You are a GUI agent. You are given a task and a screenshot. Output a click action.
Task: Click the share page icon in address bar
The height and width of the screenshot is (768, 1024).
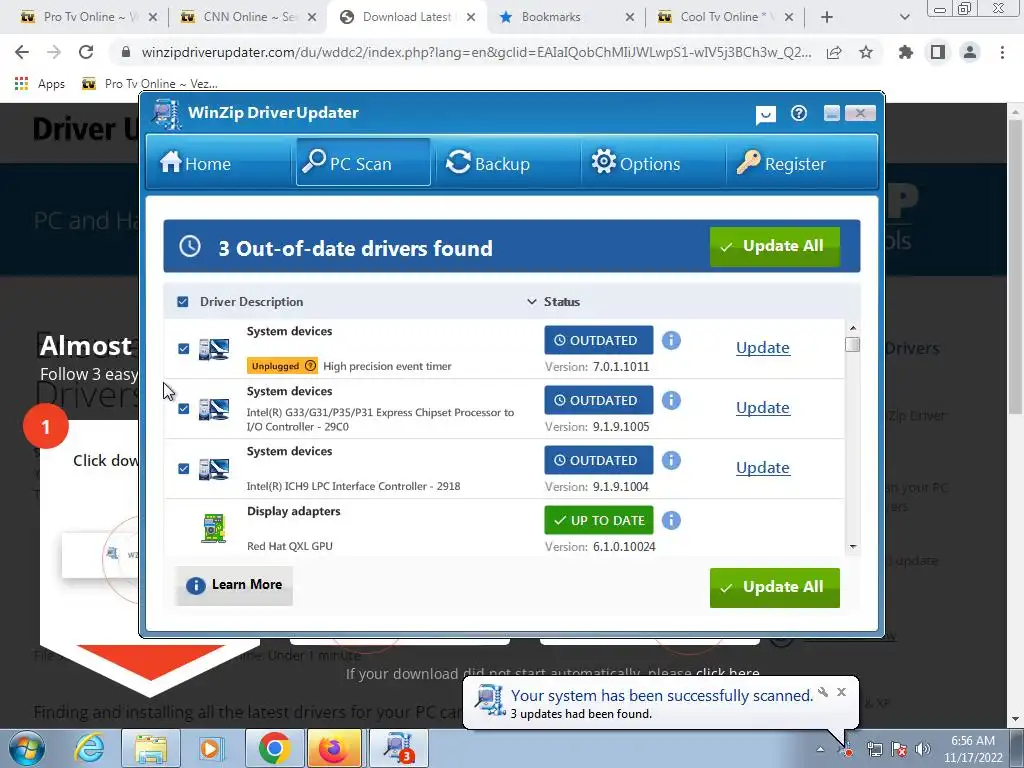click(x=834, y=52)
